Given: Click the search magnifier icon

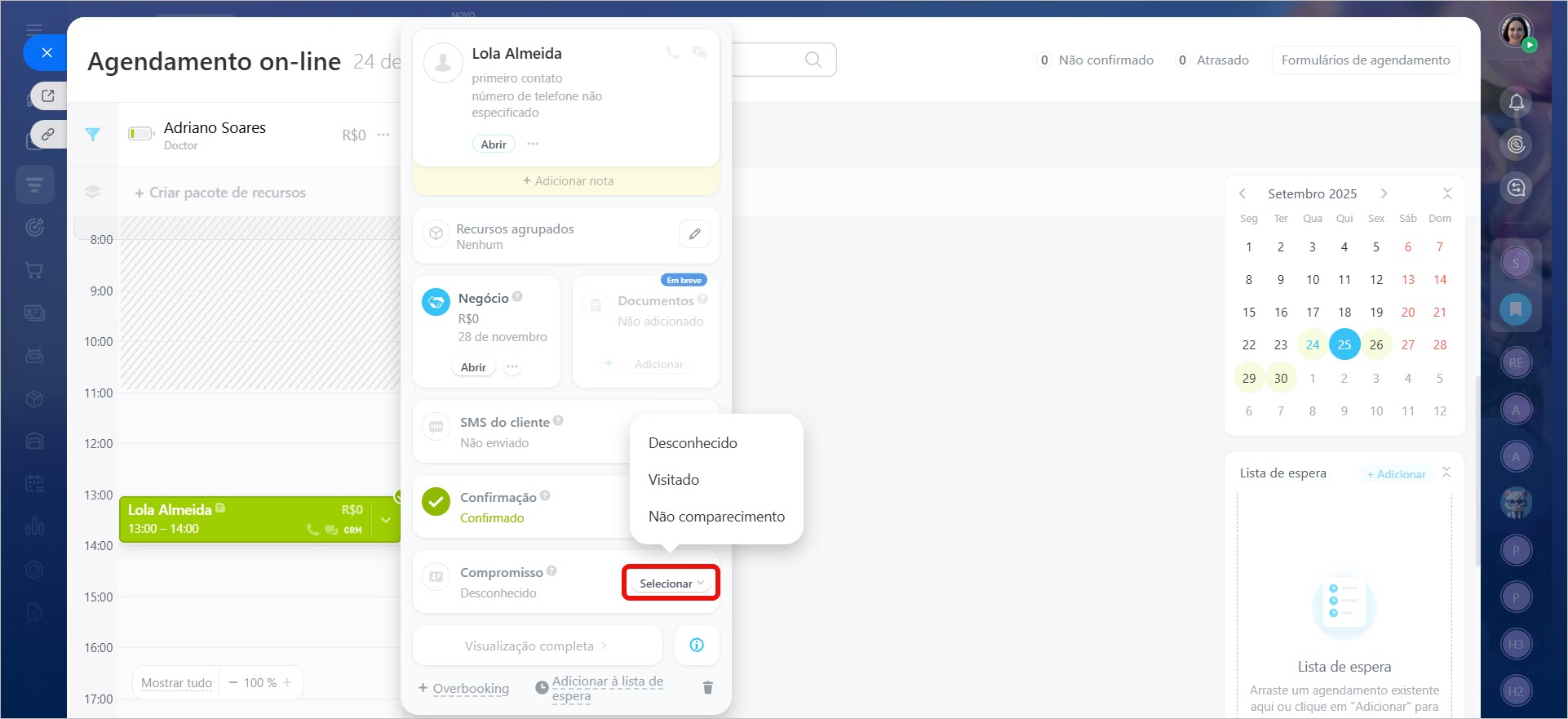Looking at the screenshot, I should point(813,60).
